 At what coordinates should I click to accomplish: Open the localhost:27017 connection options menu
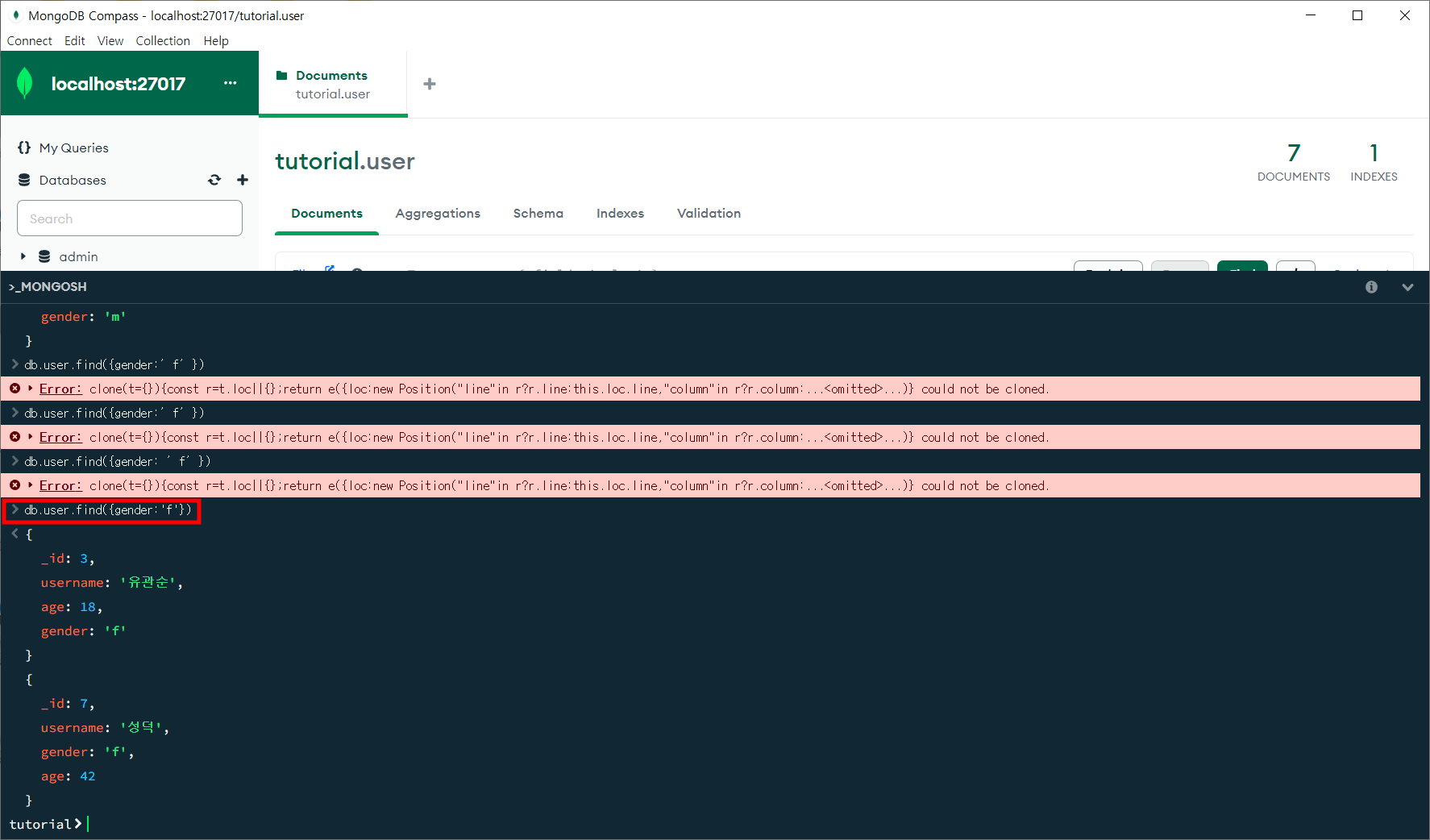click(231, 83)
